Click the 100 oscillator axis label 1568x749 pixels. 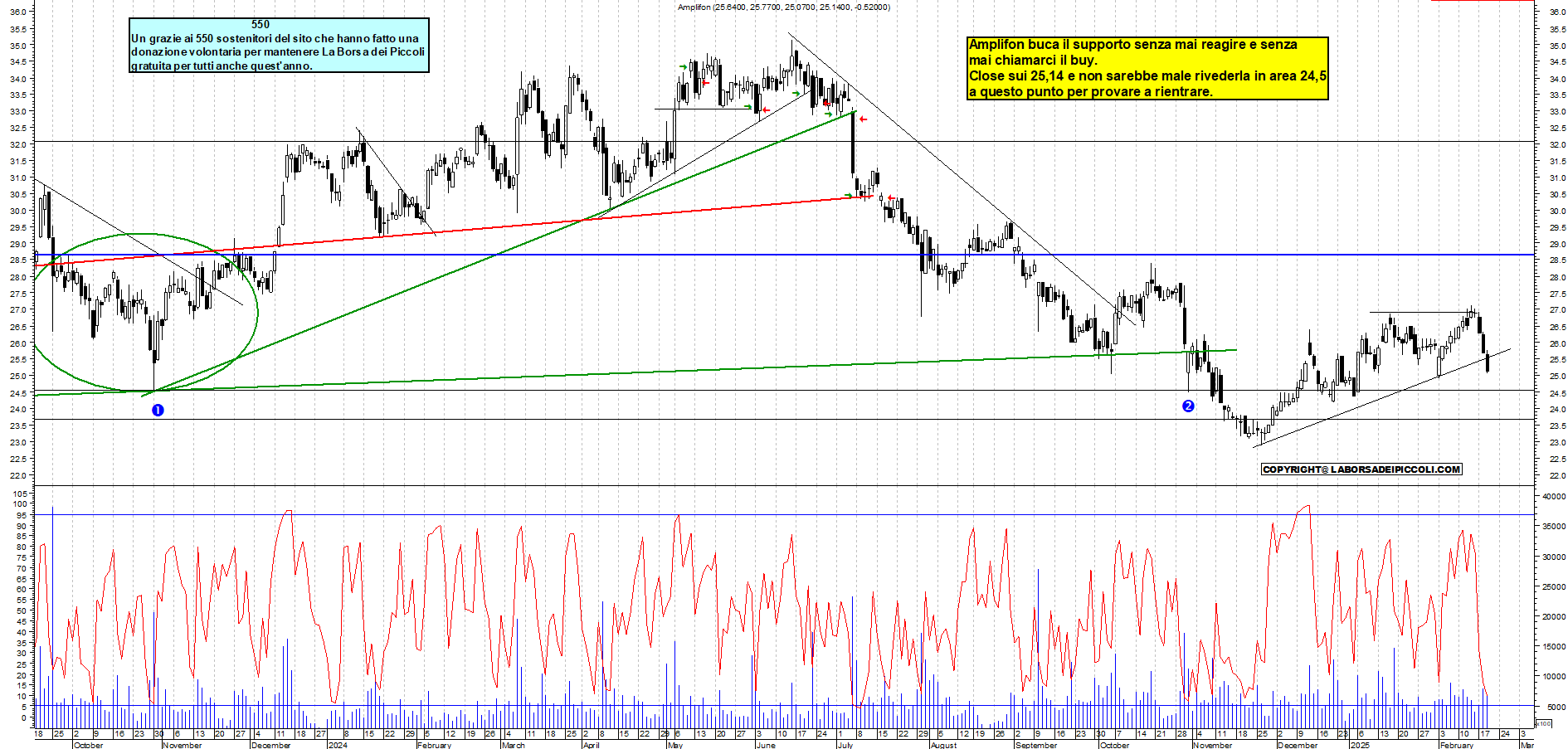(20, 503)
